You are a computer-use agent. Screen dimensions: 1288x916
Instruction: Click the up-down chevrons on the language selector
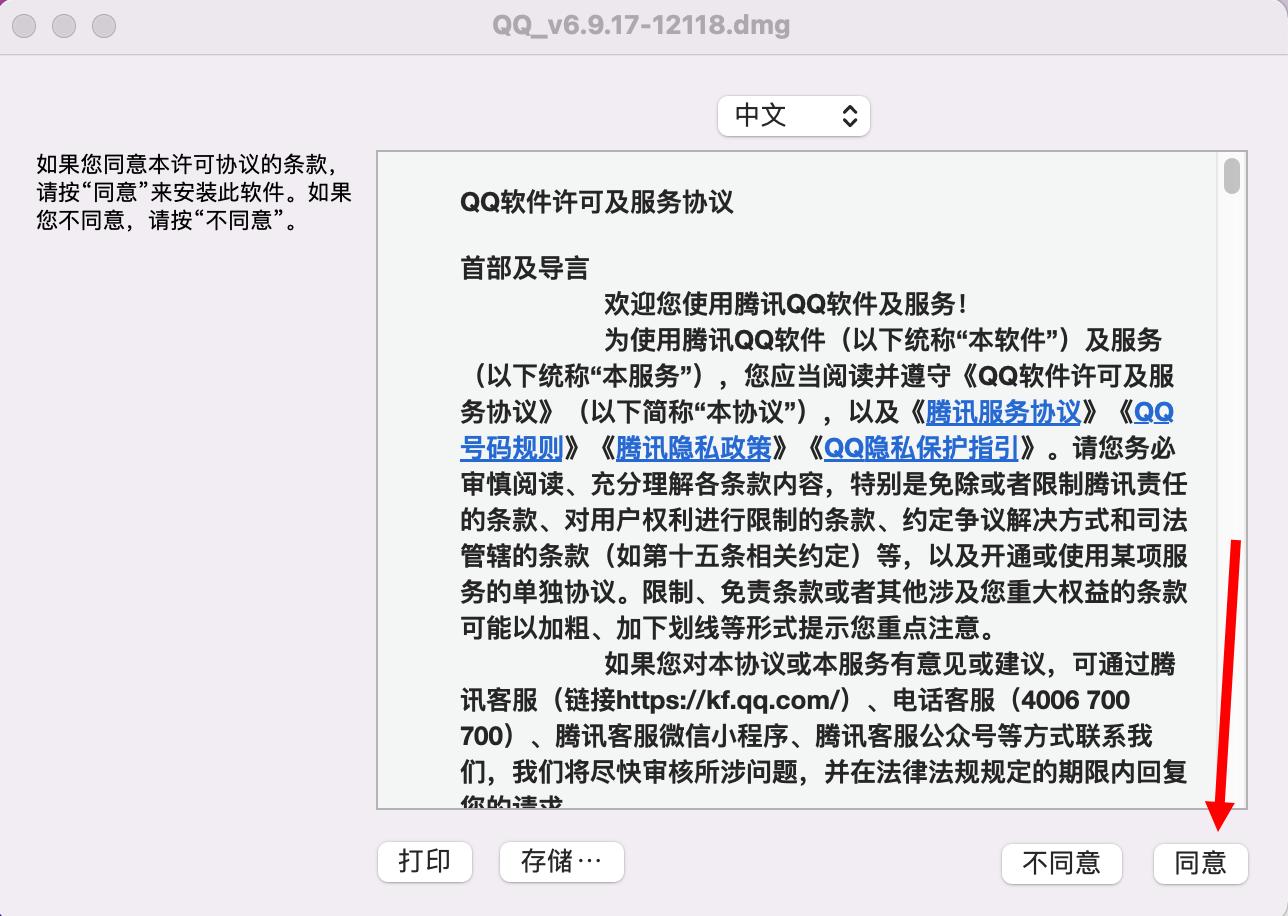[x=851, y=116]
